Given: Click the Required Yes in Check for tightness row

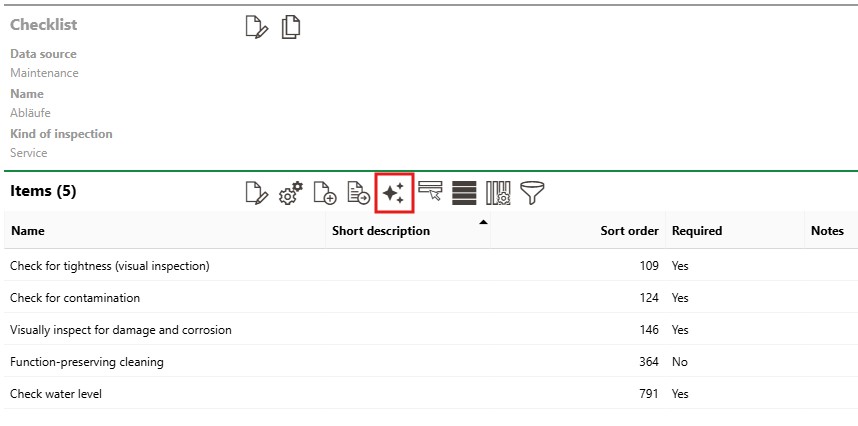Looking at the screenshot, I should (680, 266).
